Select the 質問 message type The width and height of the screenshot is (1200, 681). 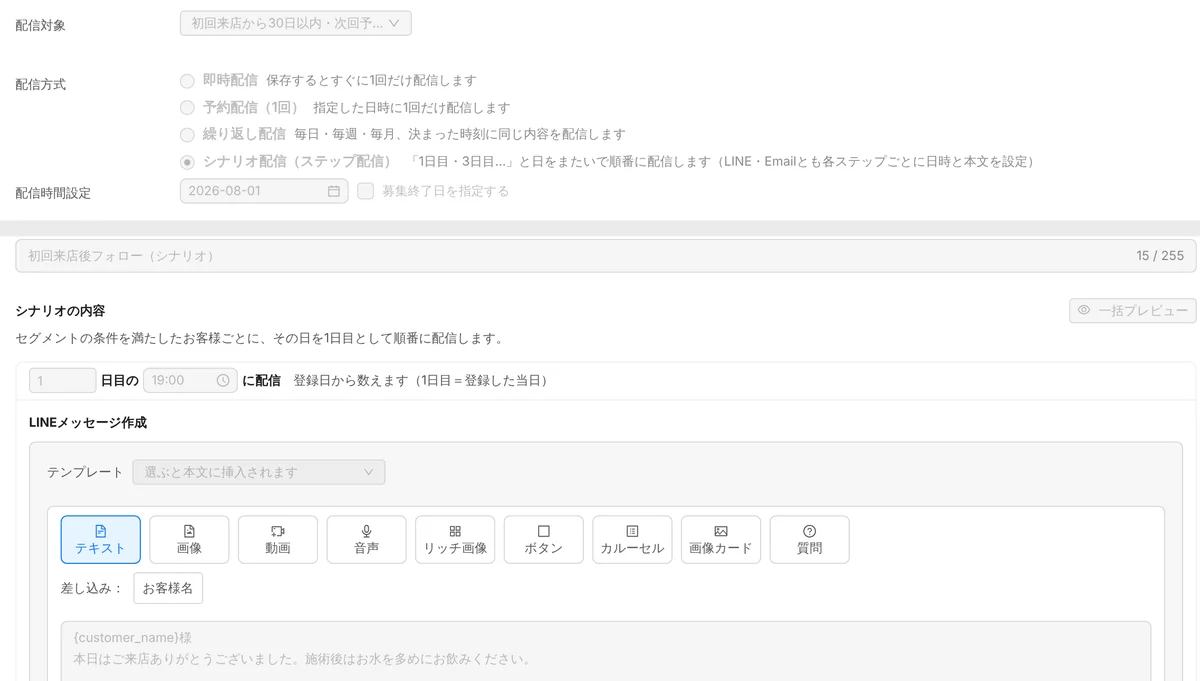[x=810, y=540]
